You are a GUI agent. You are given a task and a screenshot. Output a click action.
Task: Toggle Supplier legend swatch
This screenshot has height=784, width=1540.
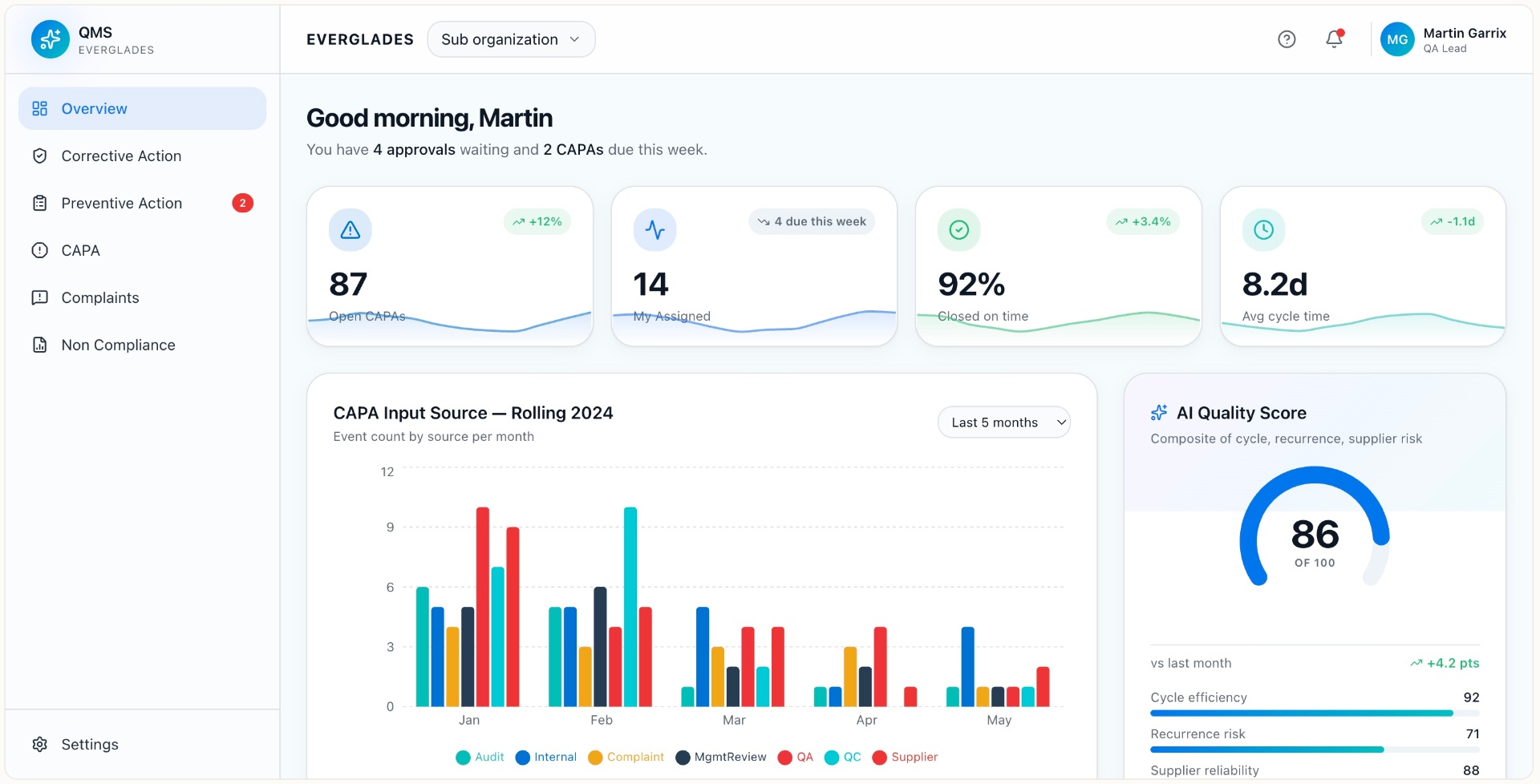tap(880, 758)
